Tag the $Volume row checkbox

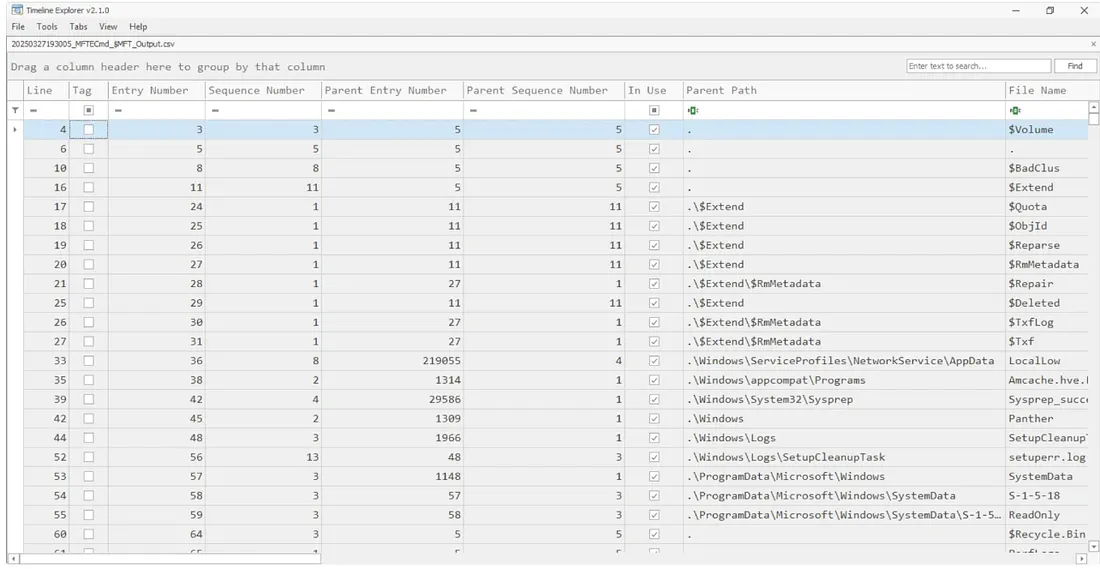pyautogui.click(x=89, y=130)
